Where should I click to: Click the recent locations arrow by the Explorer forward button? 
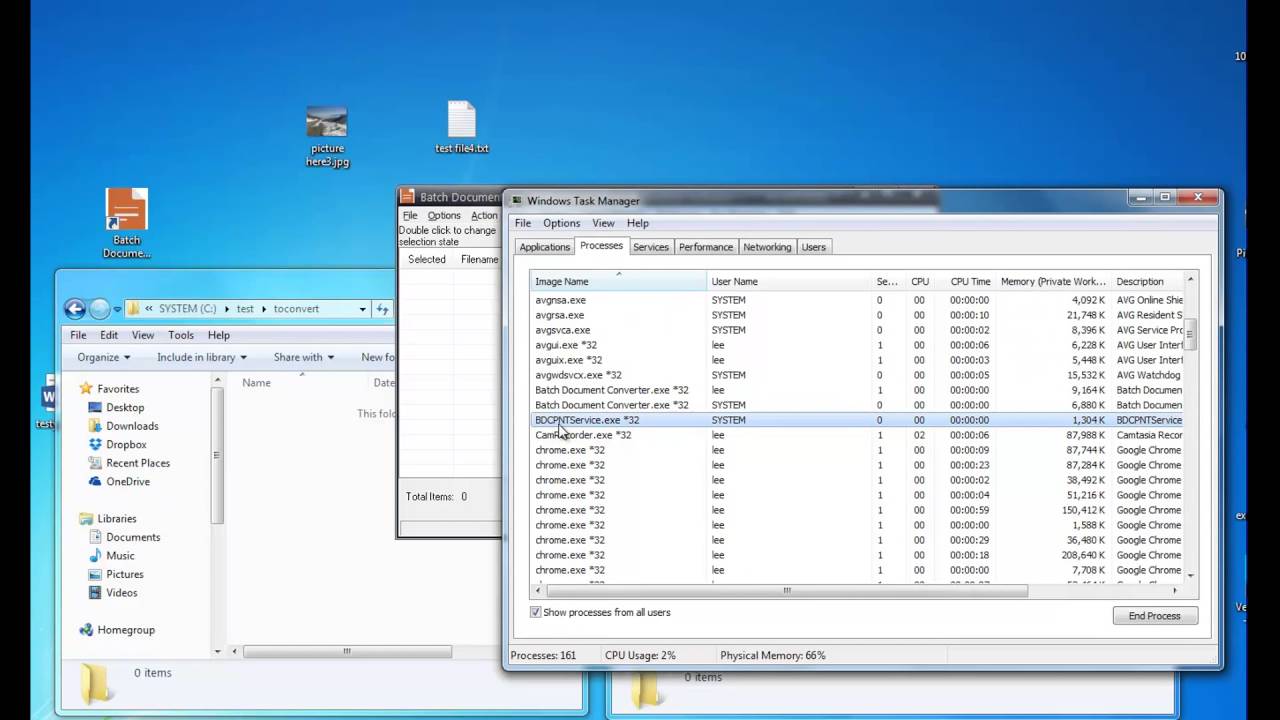pyautogui.click(x=118, y=309)
